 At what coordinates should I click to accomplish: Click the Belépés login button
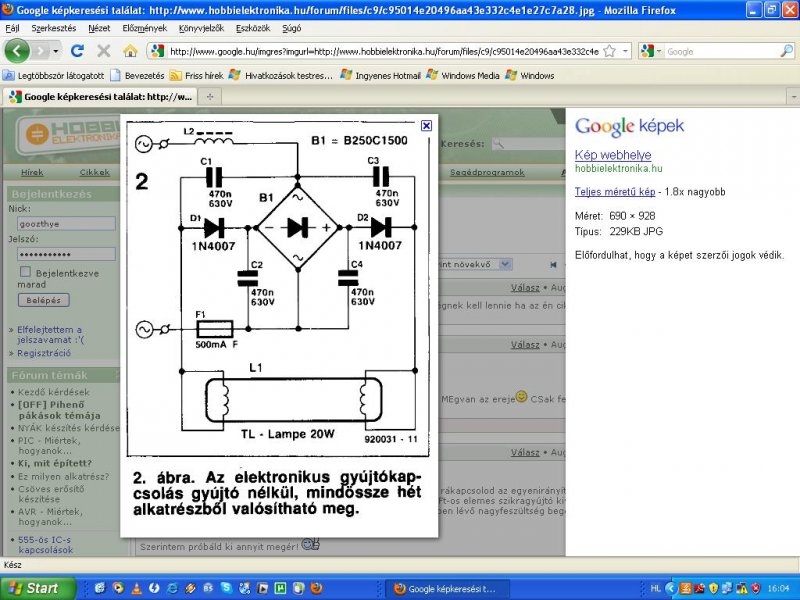pyautogui.click(x=44, y=300)
